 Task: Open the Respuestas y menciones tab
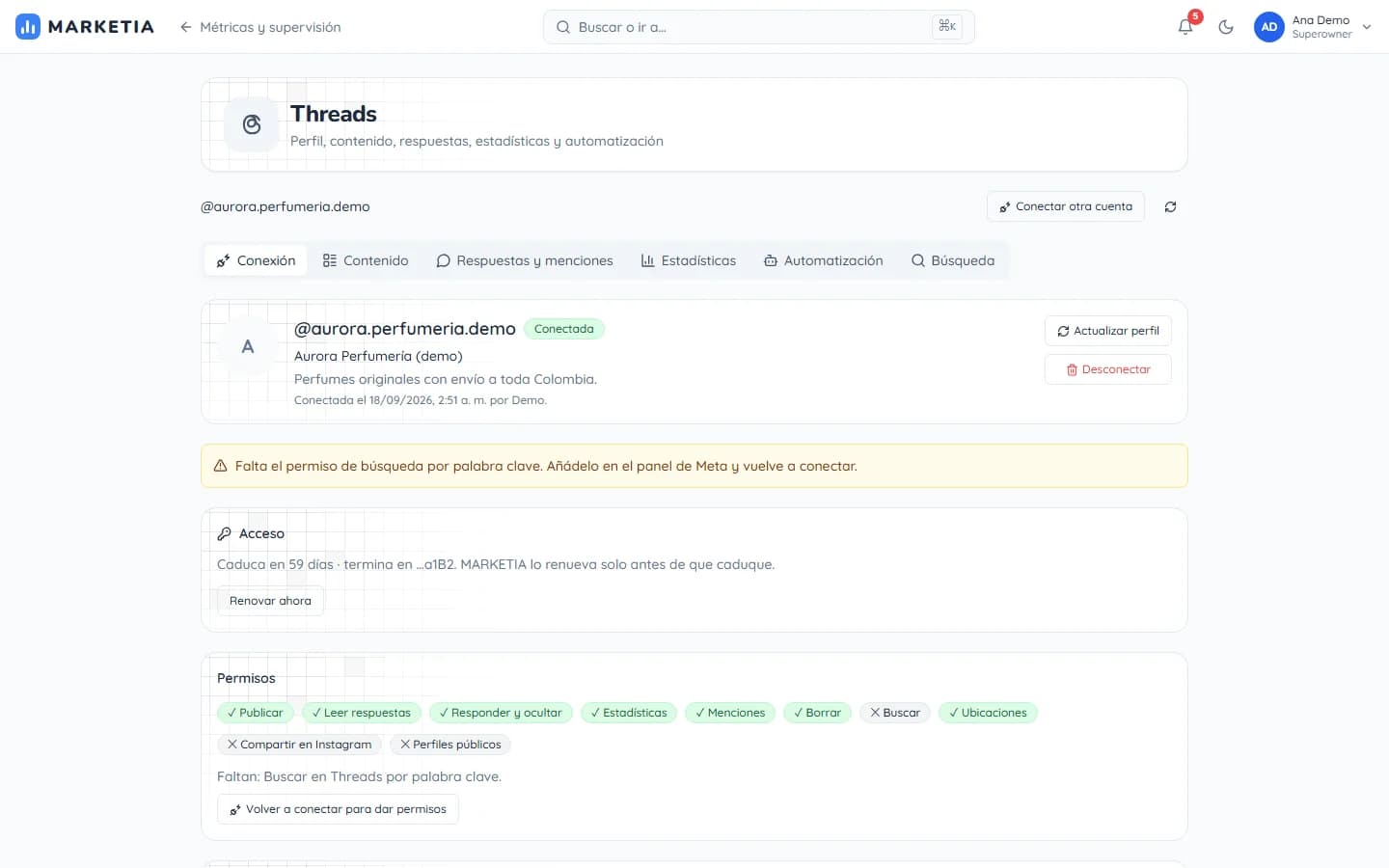[x=525, y=260]
